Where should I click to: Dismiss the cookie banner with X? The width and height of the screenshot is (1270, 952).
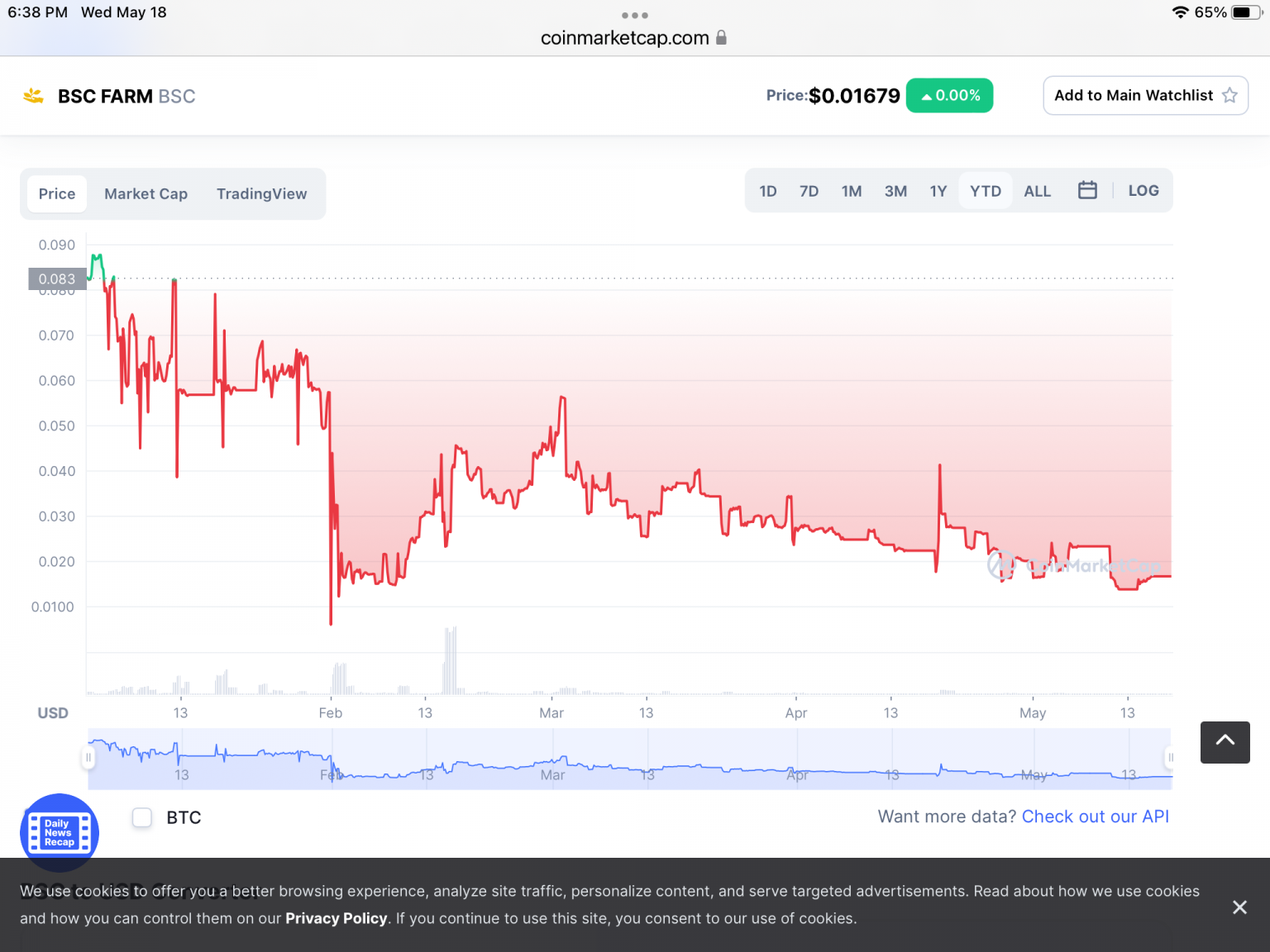pos(1239,907)
